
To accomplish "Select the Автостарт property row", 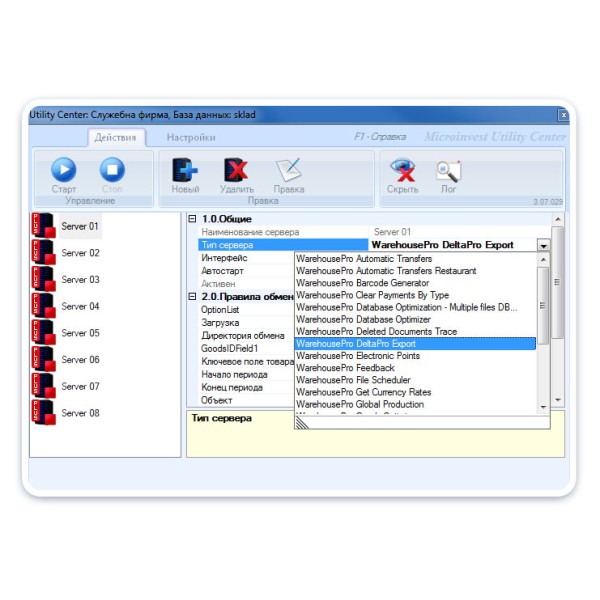I will (x=246, y=271).
